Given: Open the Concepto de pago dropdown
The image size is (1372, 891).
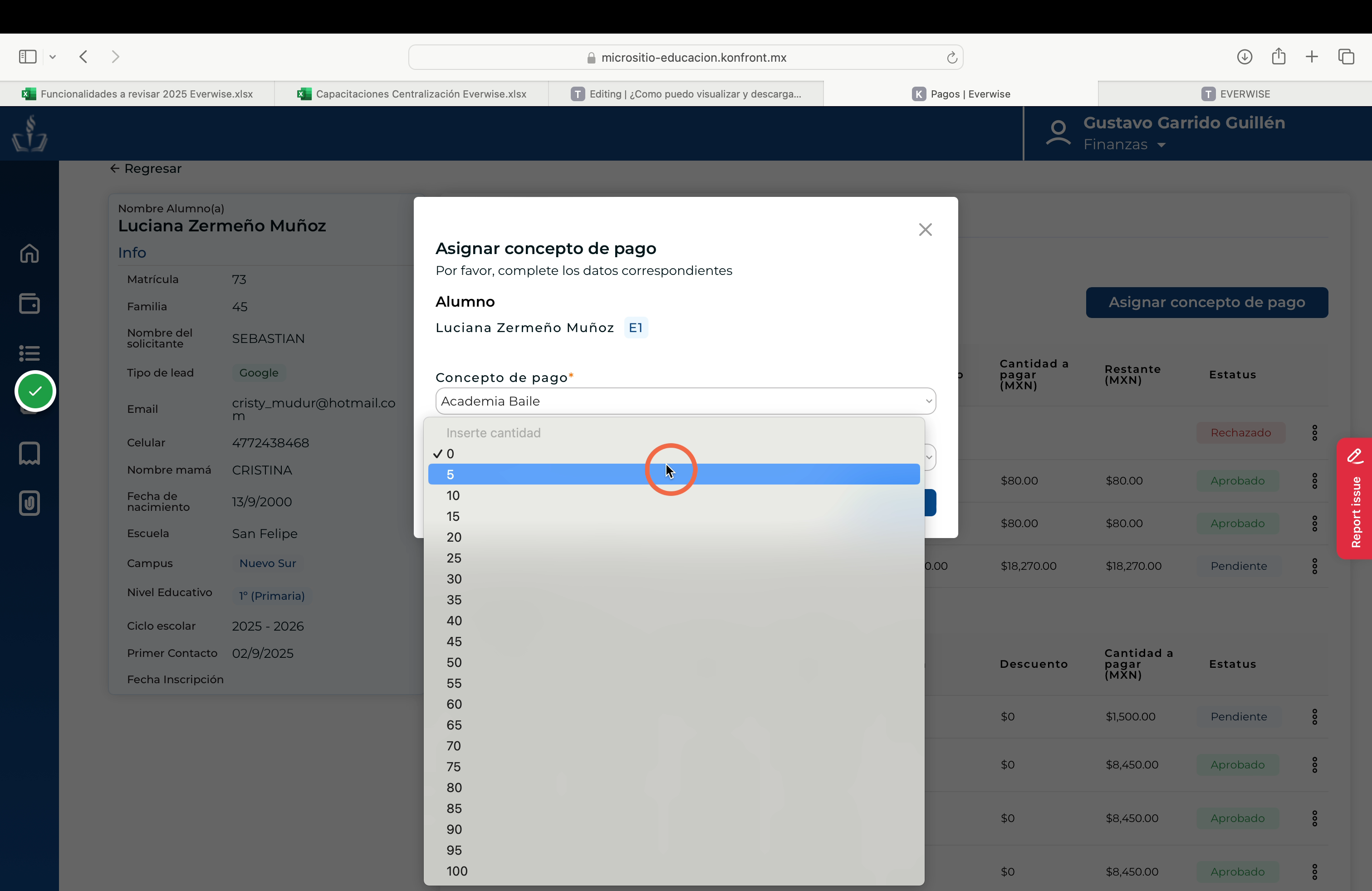Looking at the screenshot, I should click(686, 401).
